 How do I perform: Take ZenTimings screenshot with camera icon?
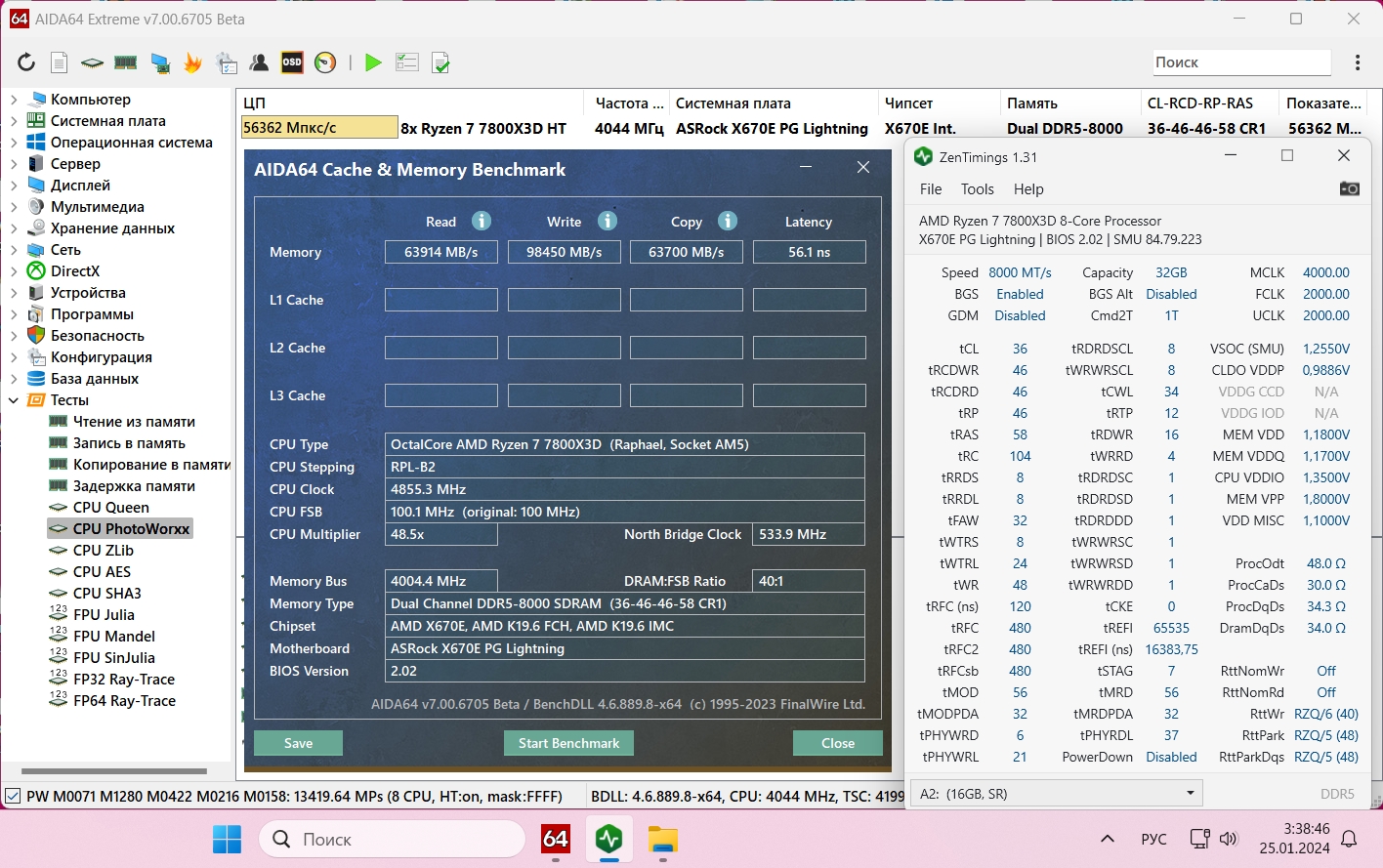[1349, 188]
